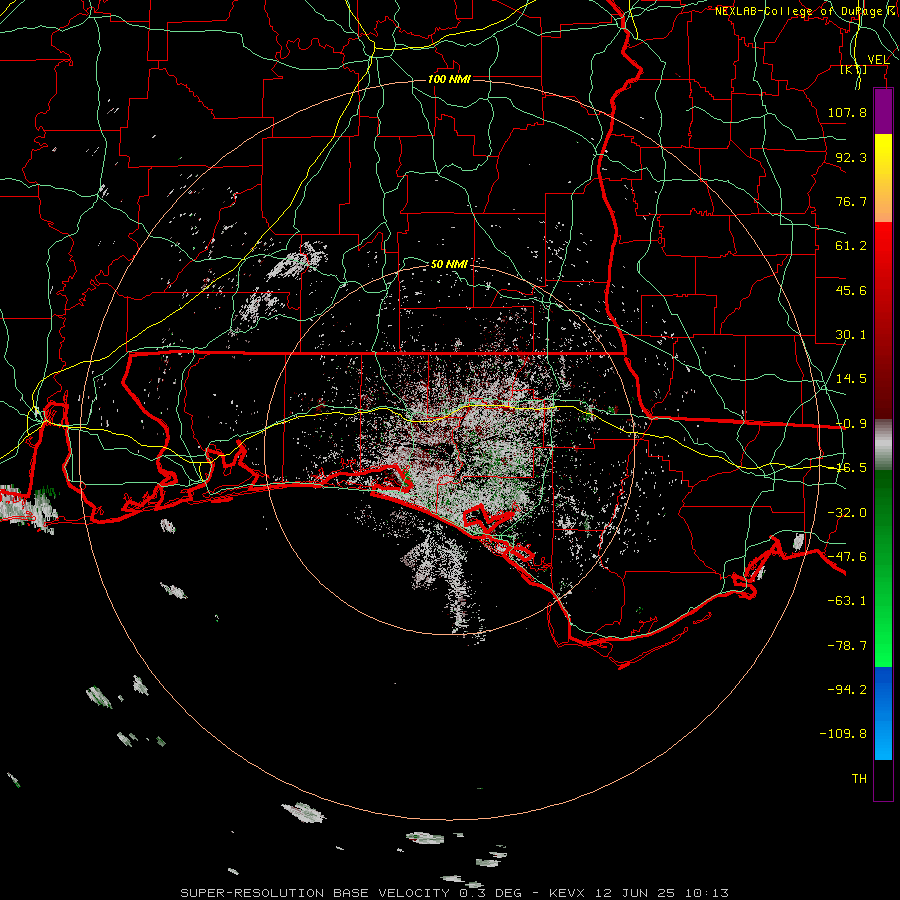Click the blue segment of velocity color bar
Screen dimensions: 900x900
pos(883,713)
